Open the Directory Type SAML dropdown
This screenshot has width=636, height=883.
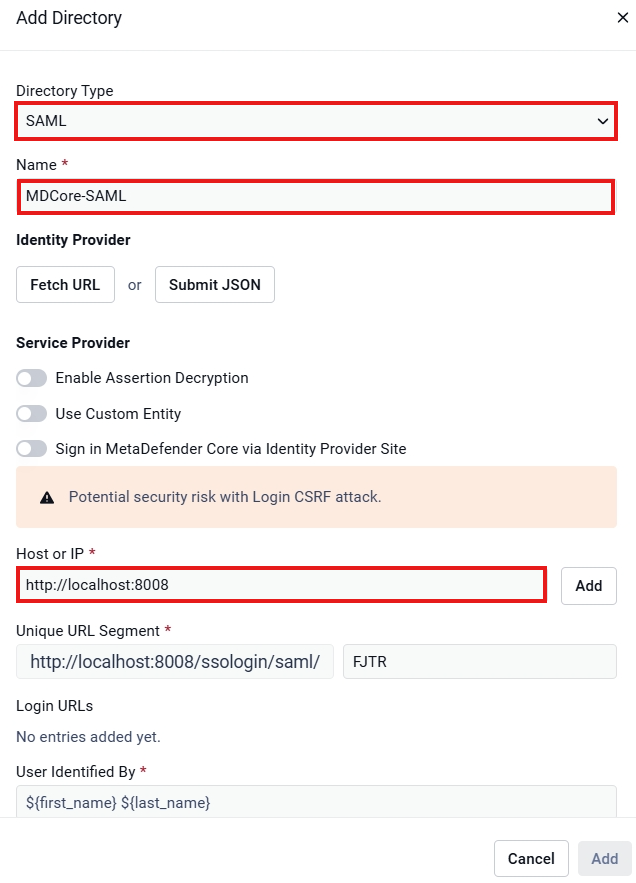click(316, 121)
